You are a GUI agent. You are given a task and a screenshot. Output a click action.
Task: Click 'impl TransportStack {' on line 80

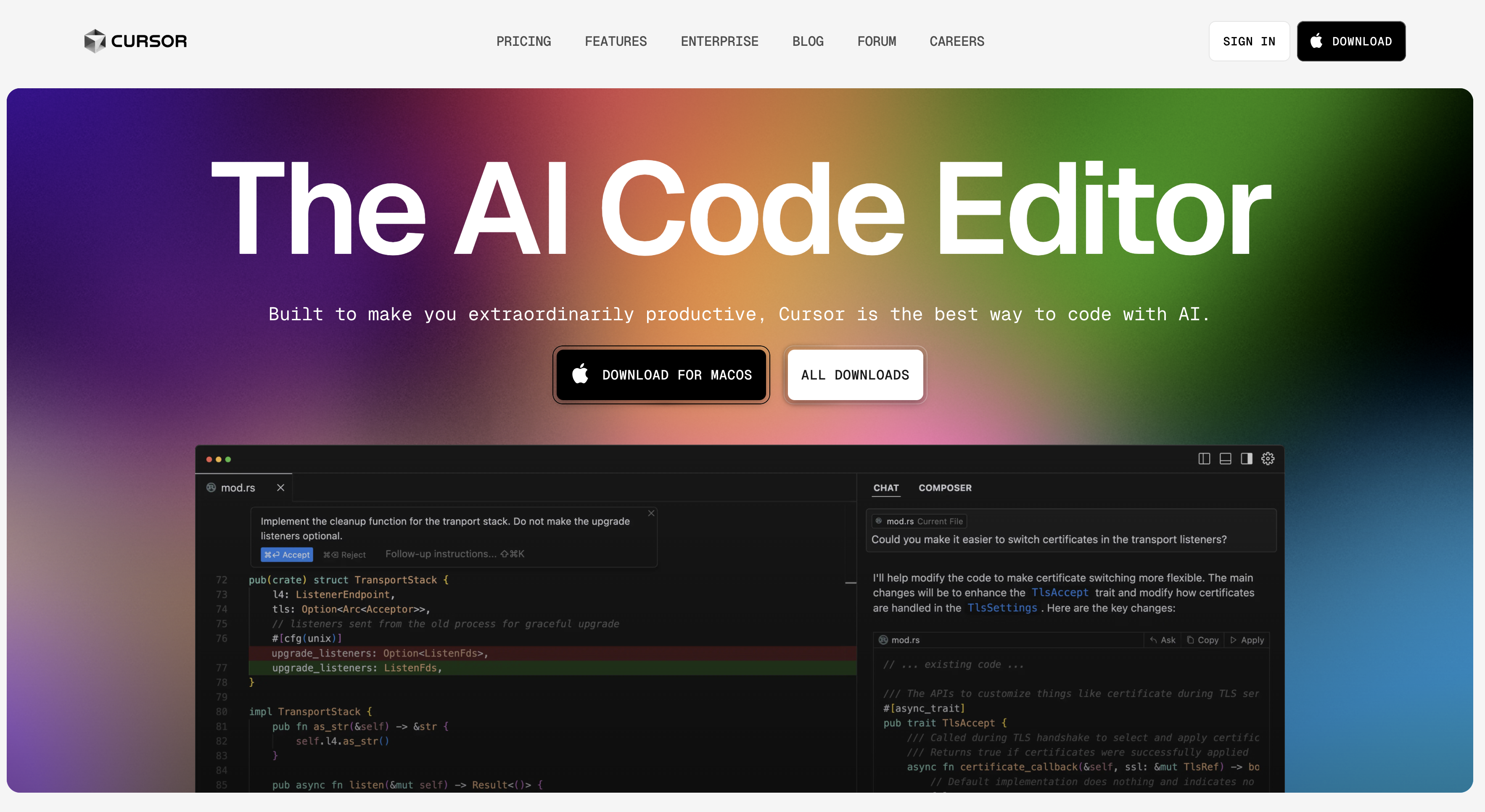(x=311, y=712)
